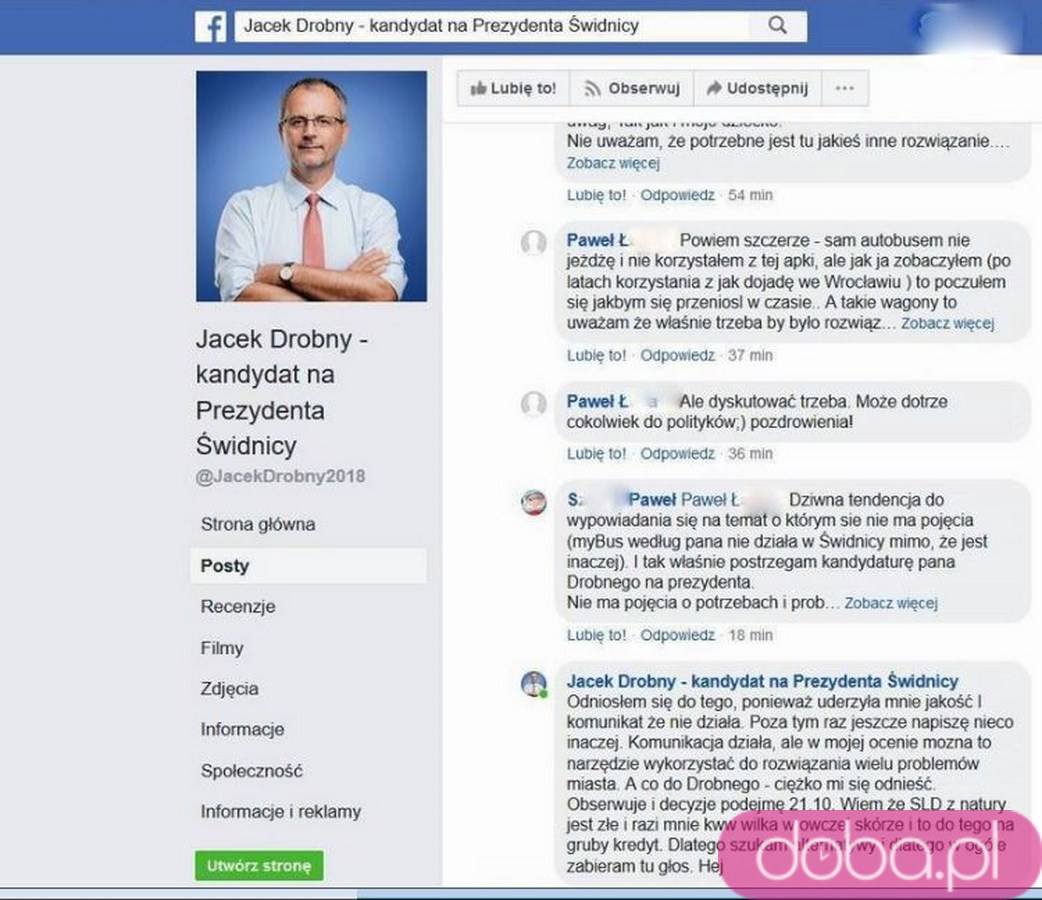Share the page with Udostępnij button
This screenshot has width=1042, height=900.
tap(758, 88)
